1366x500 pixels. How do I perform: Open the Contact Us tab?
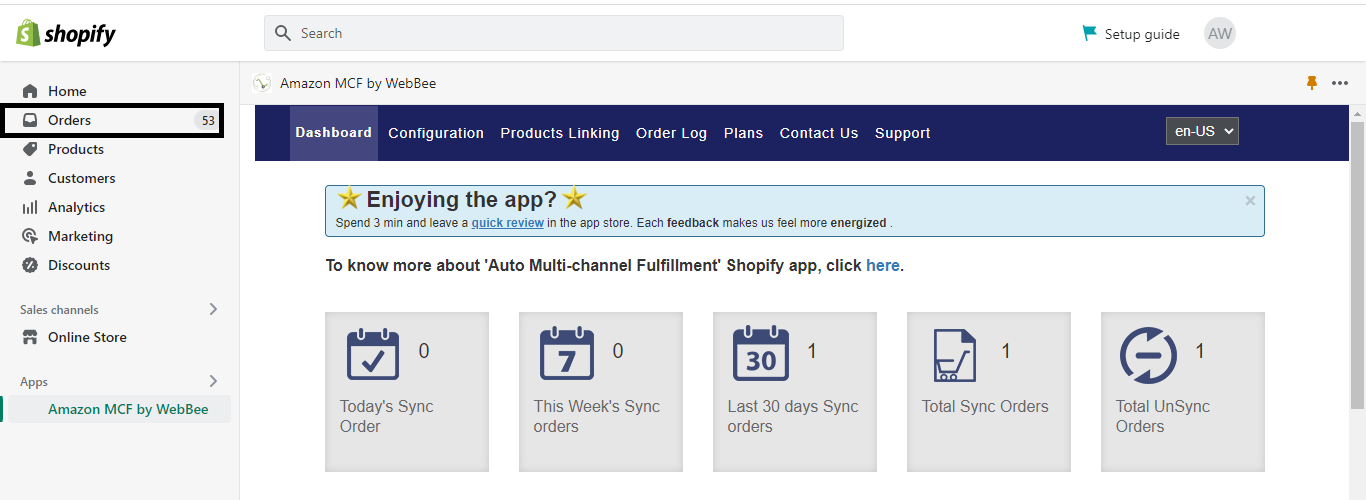(x=819, y=133)
